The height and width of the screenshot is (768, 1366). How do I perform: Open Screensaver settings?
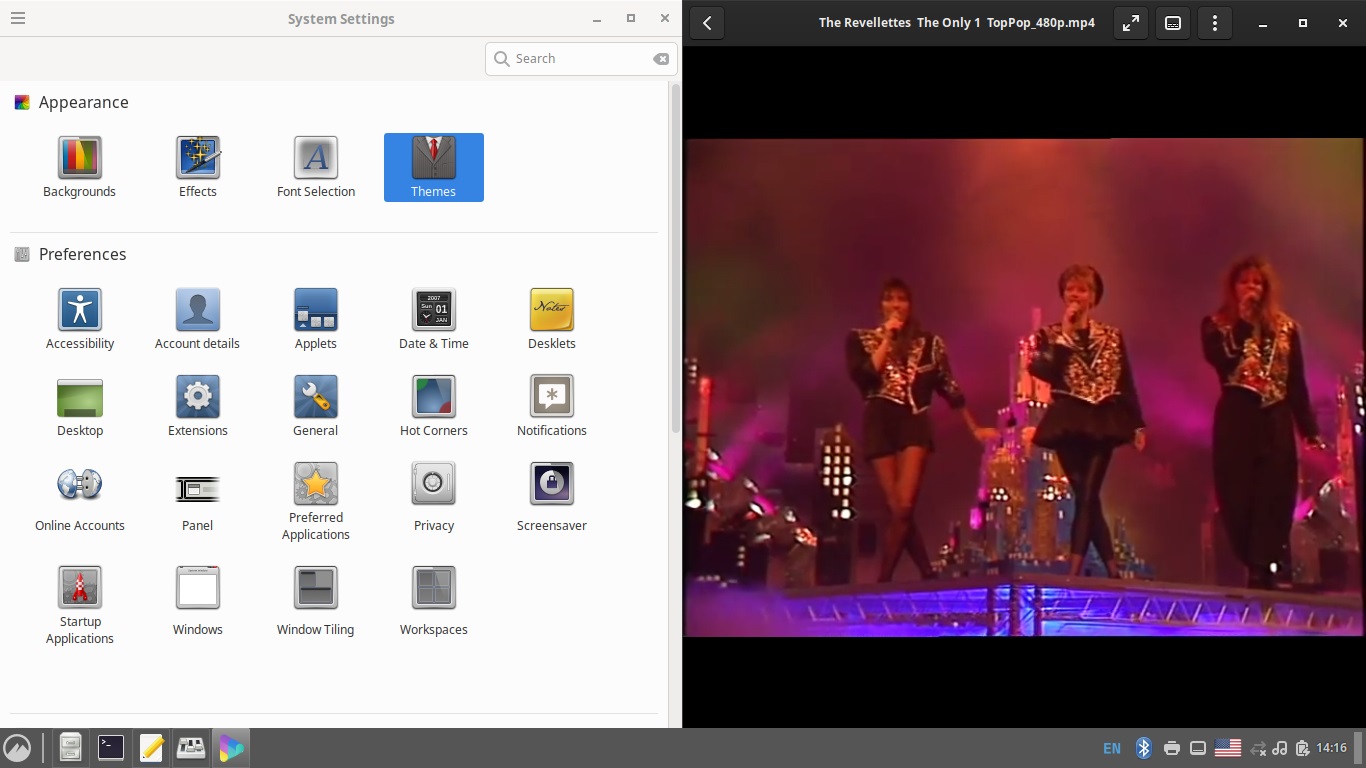[552, 498]
